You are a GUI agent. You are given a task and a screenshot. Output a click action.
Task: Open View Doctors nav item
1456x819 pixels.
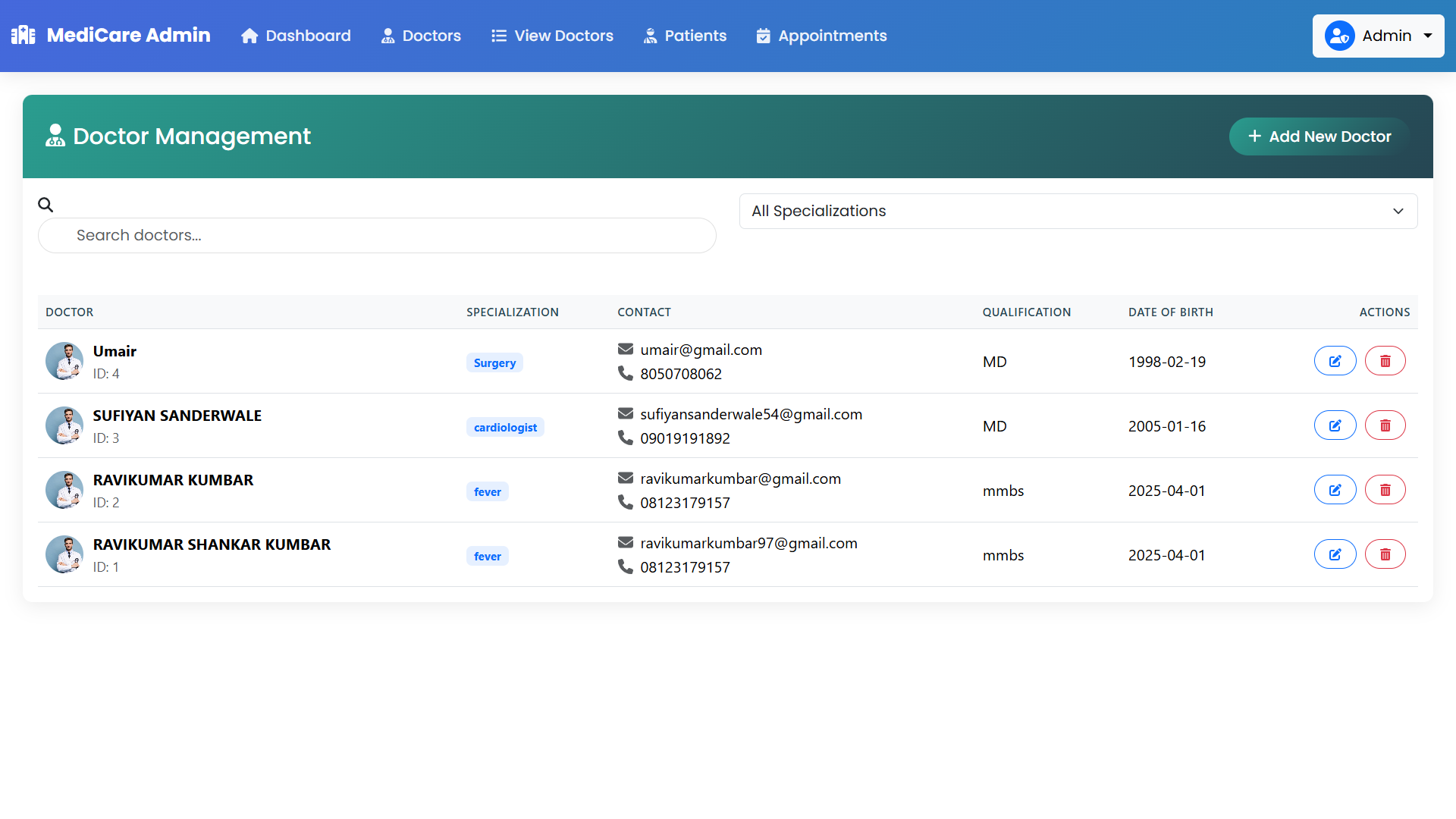pyautogui.click(x=552, y=36)
